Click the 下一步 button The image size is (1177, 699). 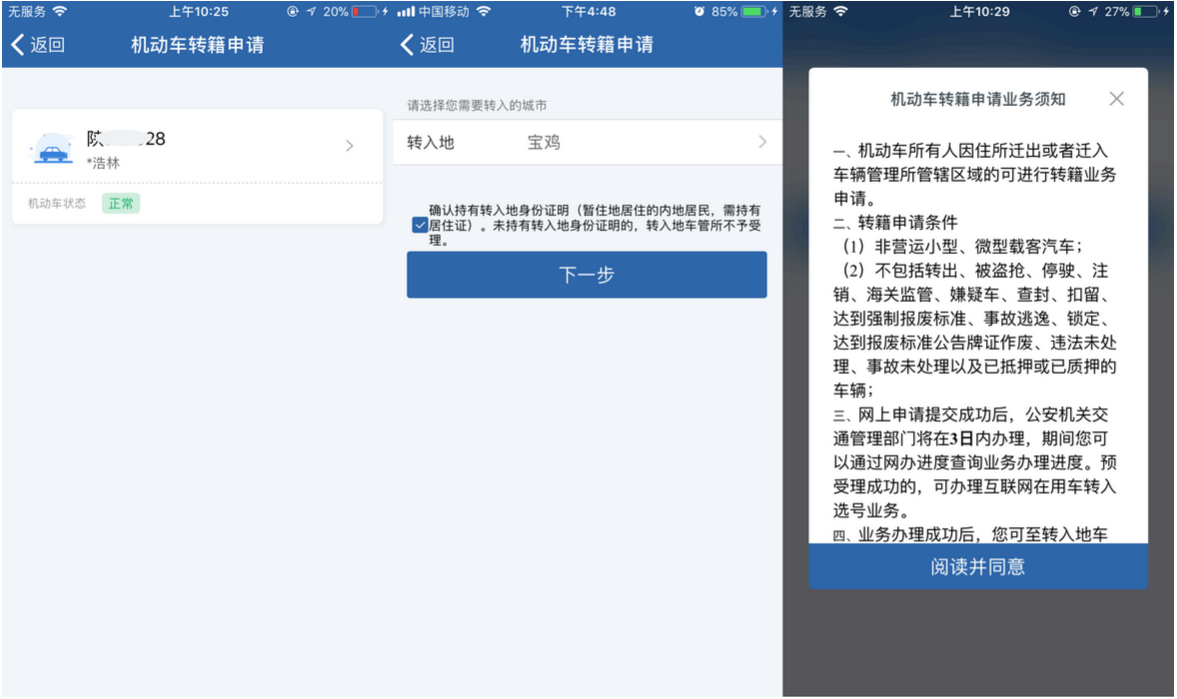pyautogui.click(x=587, y=275)
